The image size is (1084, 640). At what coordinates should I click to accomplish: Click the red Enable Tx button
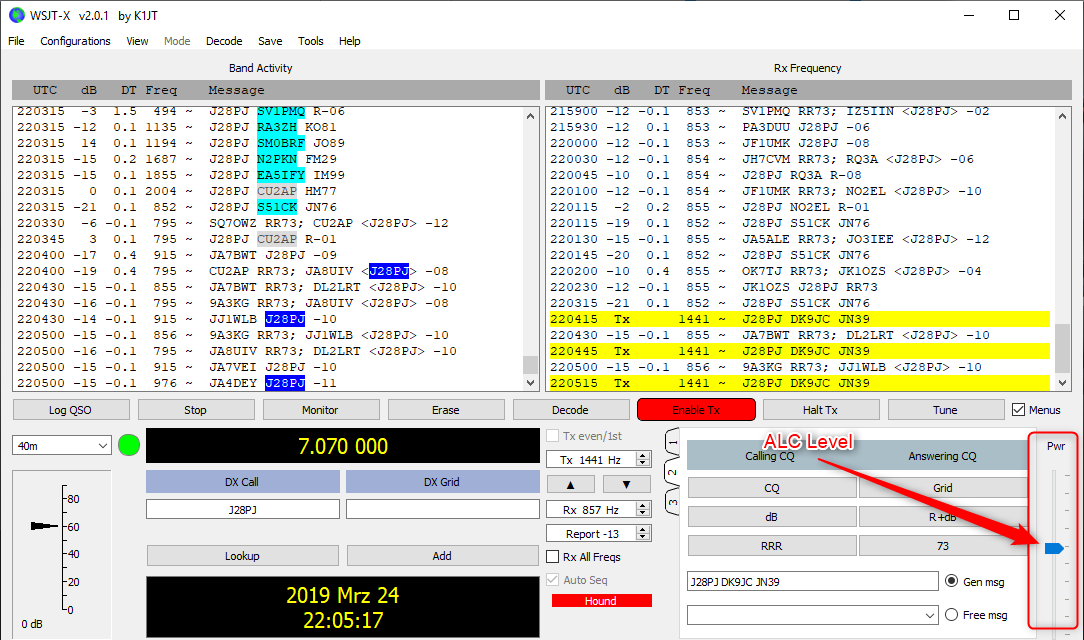coord(696,410)
